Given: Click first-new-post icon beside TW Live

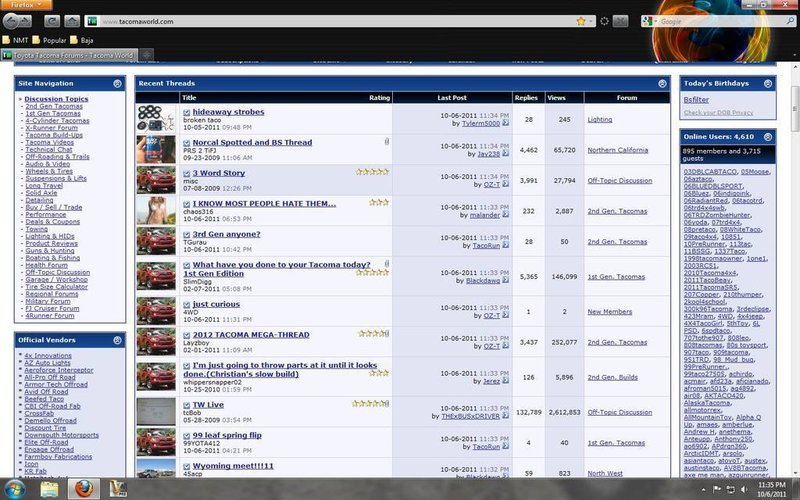Looking at the screenshot, I should click(x=187, y=405).
